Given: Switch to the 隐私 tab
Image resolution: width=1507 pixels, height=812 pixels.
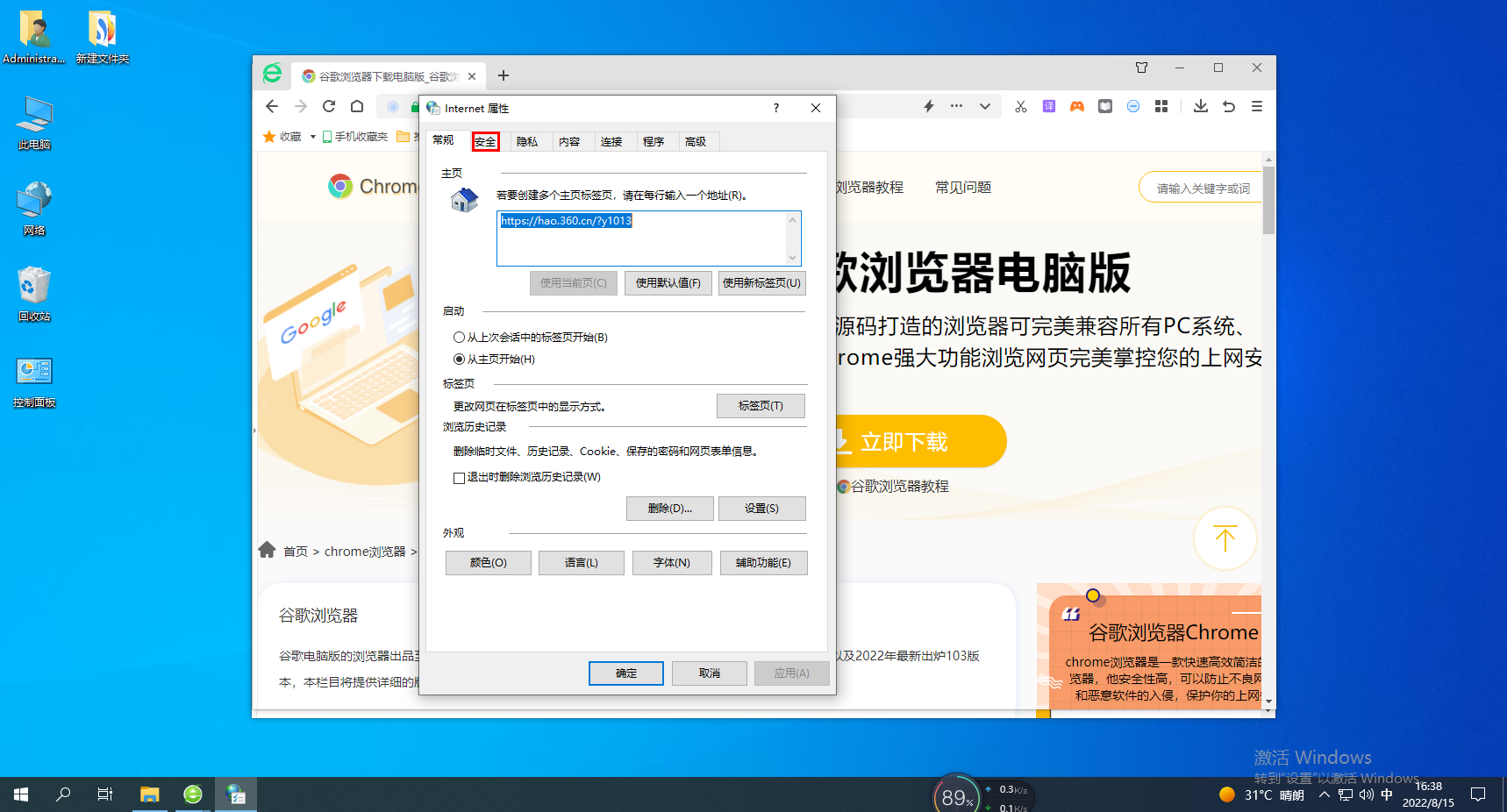Looking at the screenshot, I should tap(527, 142).
